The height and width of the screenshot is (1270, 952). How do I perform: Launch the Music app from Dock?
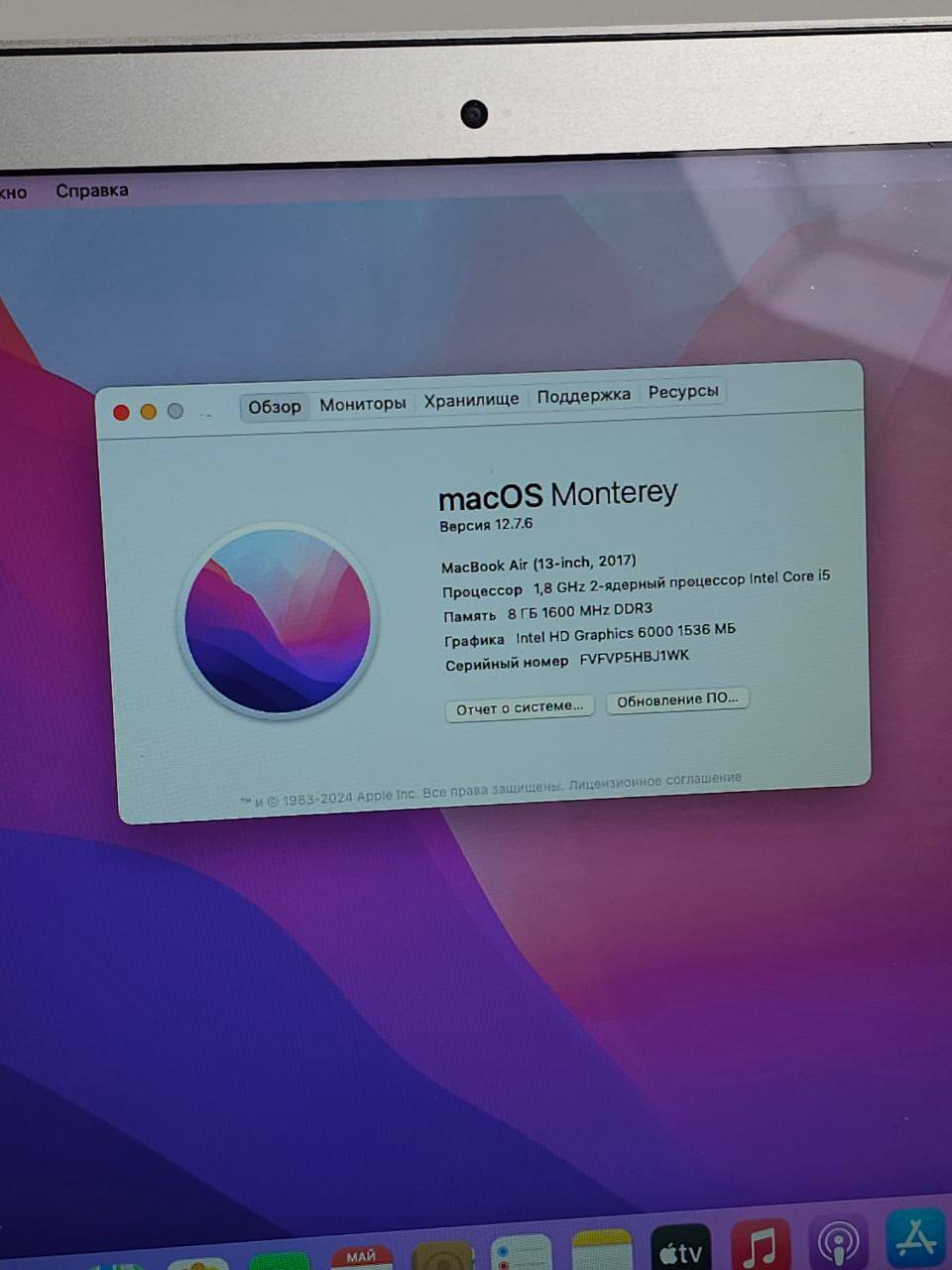[761, 1244]
